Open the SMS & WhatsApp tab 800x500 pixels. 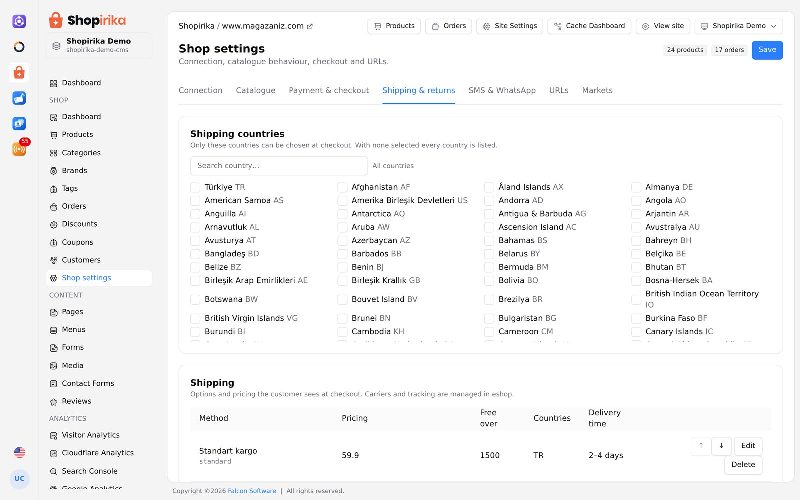point(502,90)
